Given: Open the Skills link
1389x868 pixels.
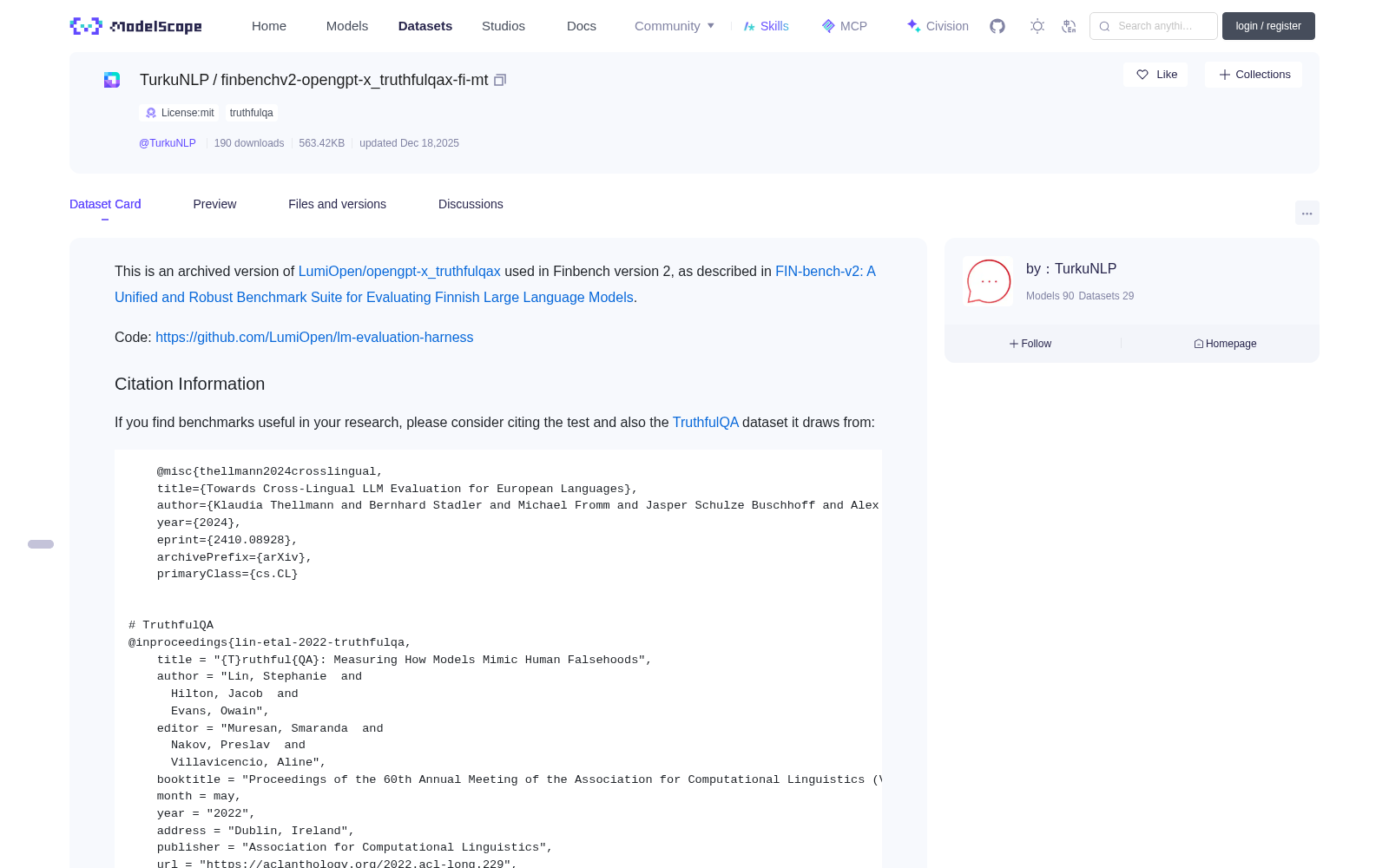Looking at the screenshot, I should click(766, 26).
